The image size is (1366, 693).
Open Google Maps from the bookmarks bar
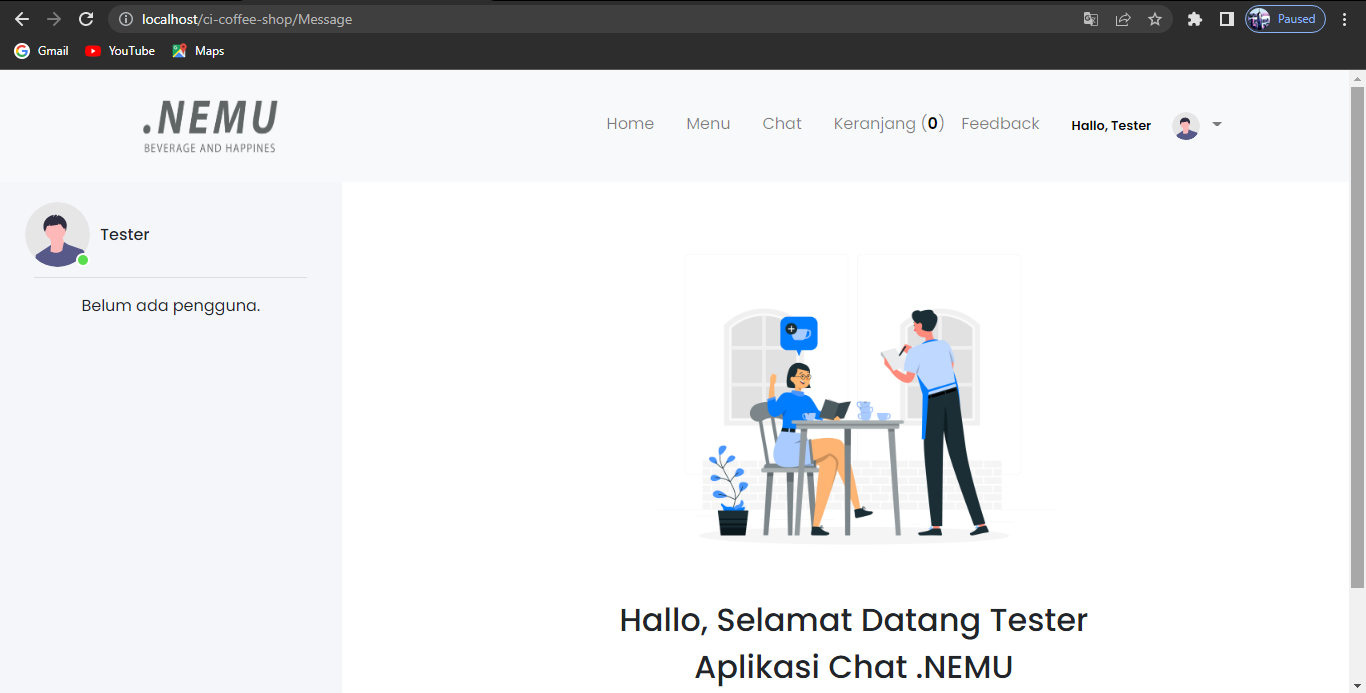coord(197,50)
